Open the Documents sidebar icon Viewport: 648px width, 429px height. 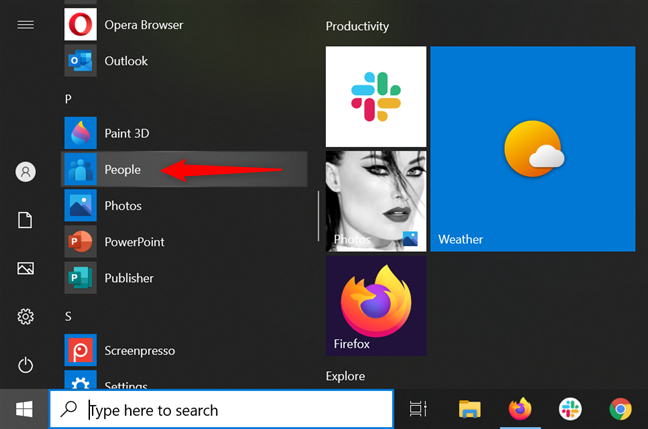[25, 220]
